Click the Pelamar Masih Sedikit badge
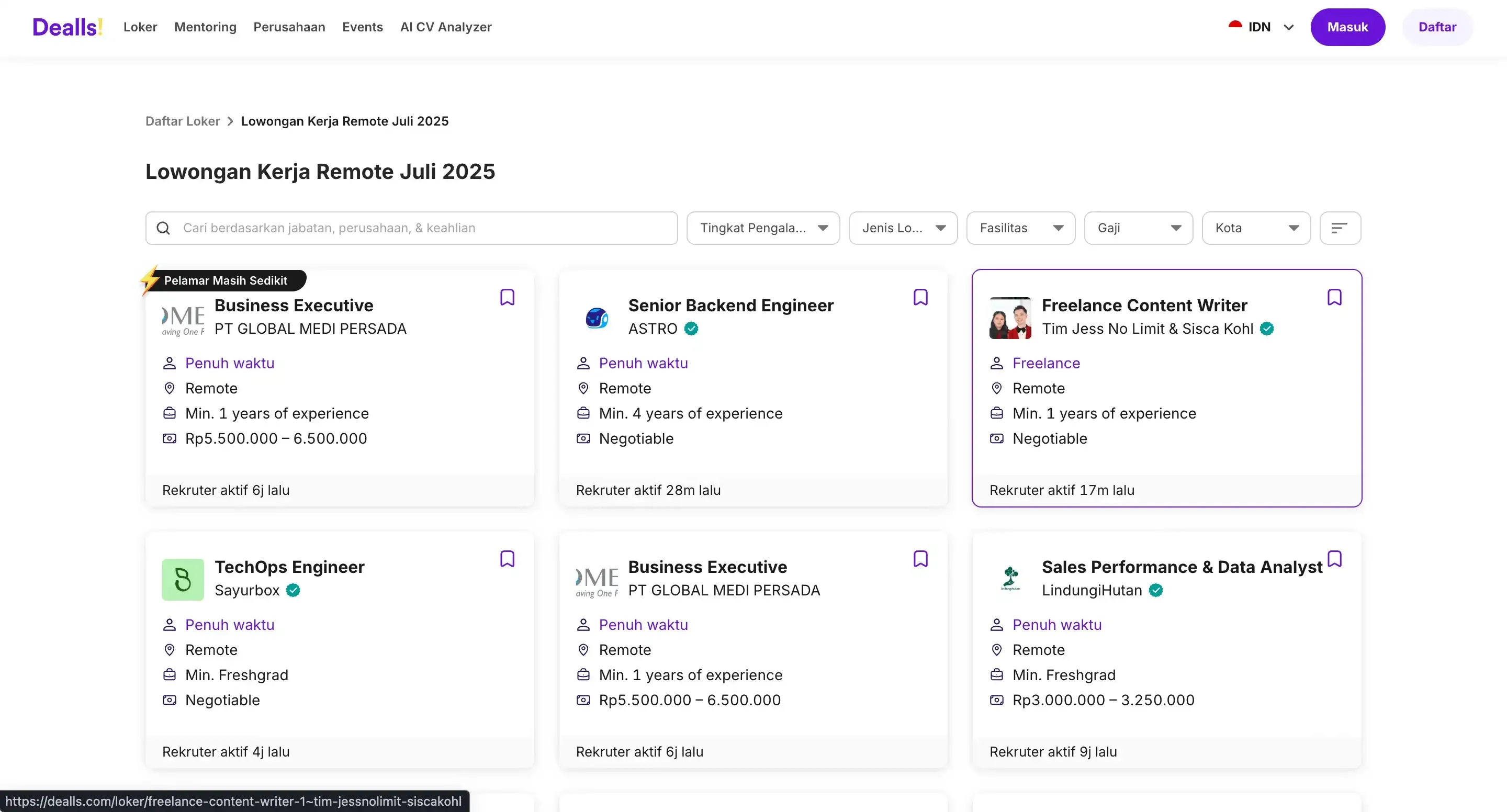 coord(224,280)
